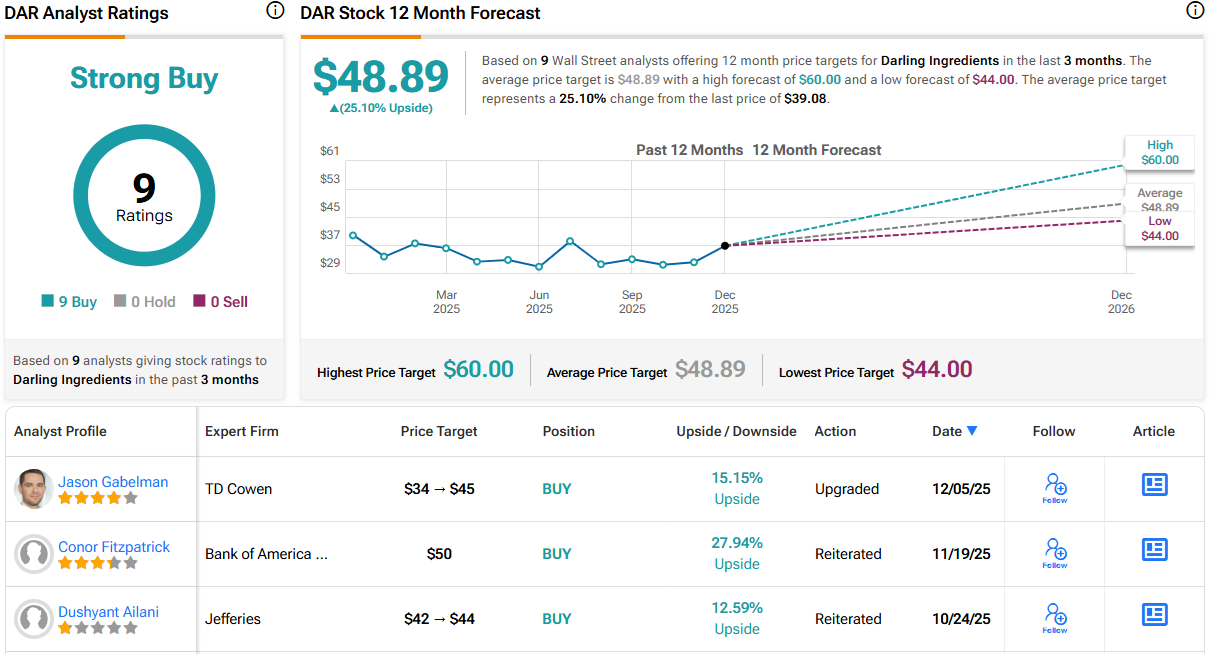The image size is (1209, 654).
Task: Click Jason Gabelman's profile photo
Action: [34, 489]
